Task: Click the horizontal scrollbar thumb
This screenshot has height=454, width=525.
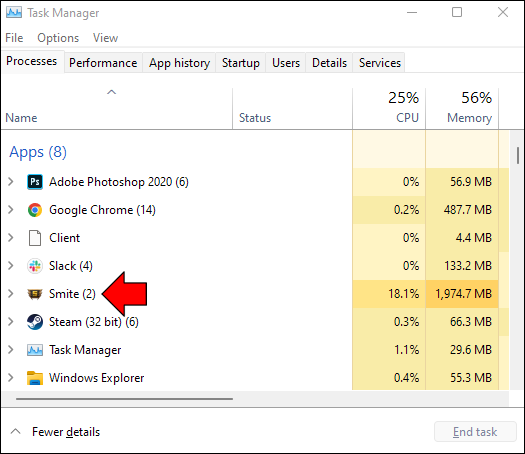Action: pyautogui.click(x=124, y=399)
